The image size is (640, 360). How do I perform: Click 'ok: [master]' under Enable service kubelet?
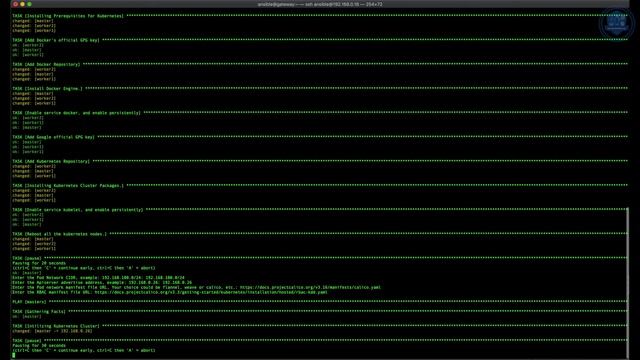27,224
